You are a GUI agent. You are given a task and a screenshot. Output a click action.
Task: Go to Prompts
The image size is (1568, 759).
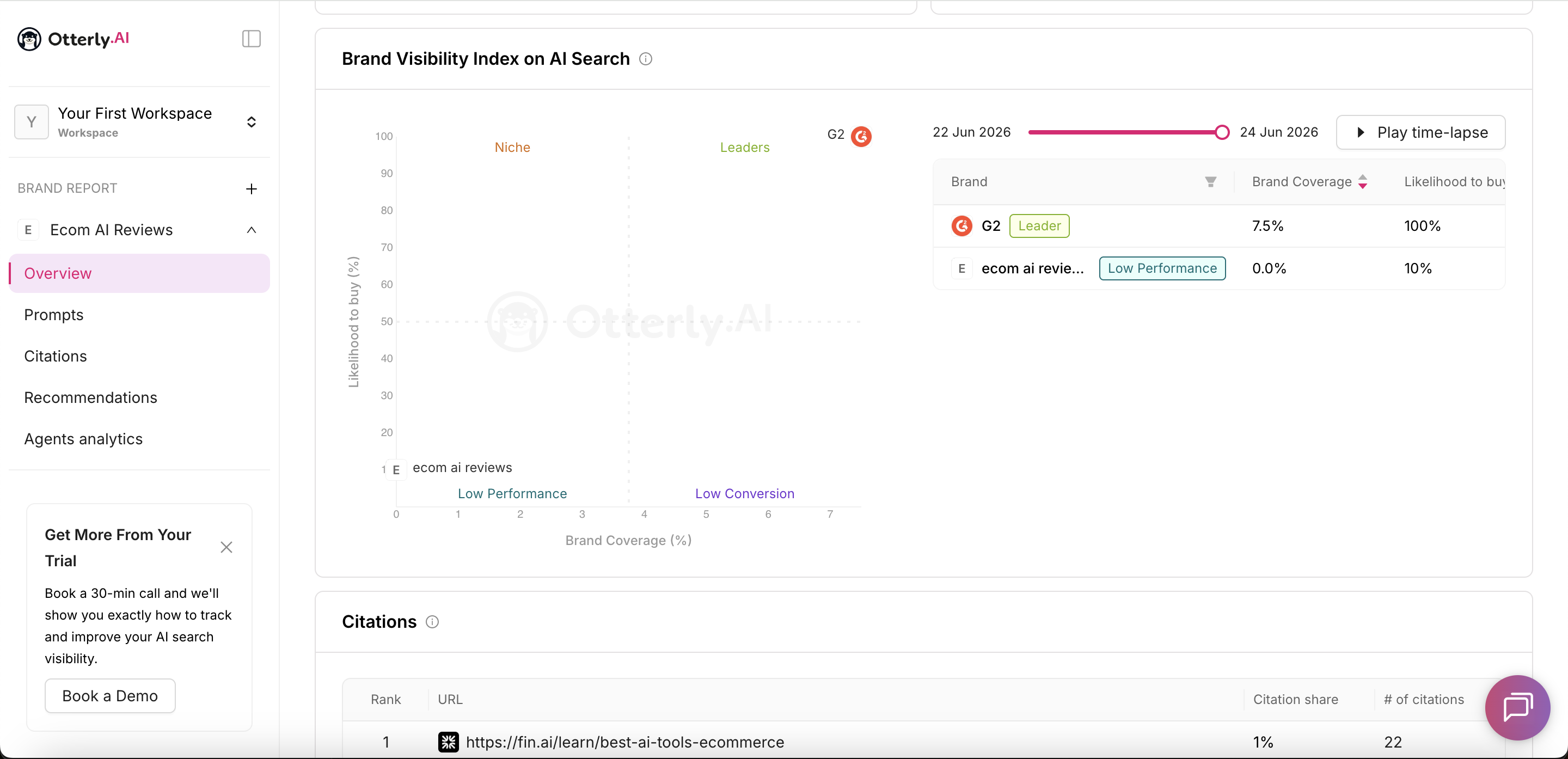(x=53, y=315)
